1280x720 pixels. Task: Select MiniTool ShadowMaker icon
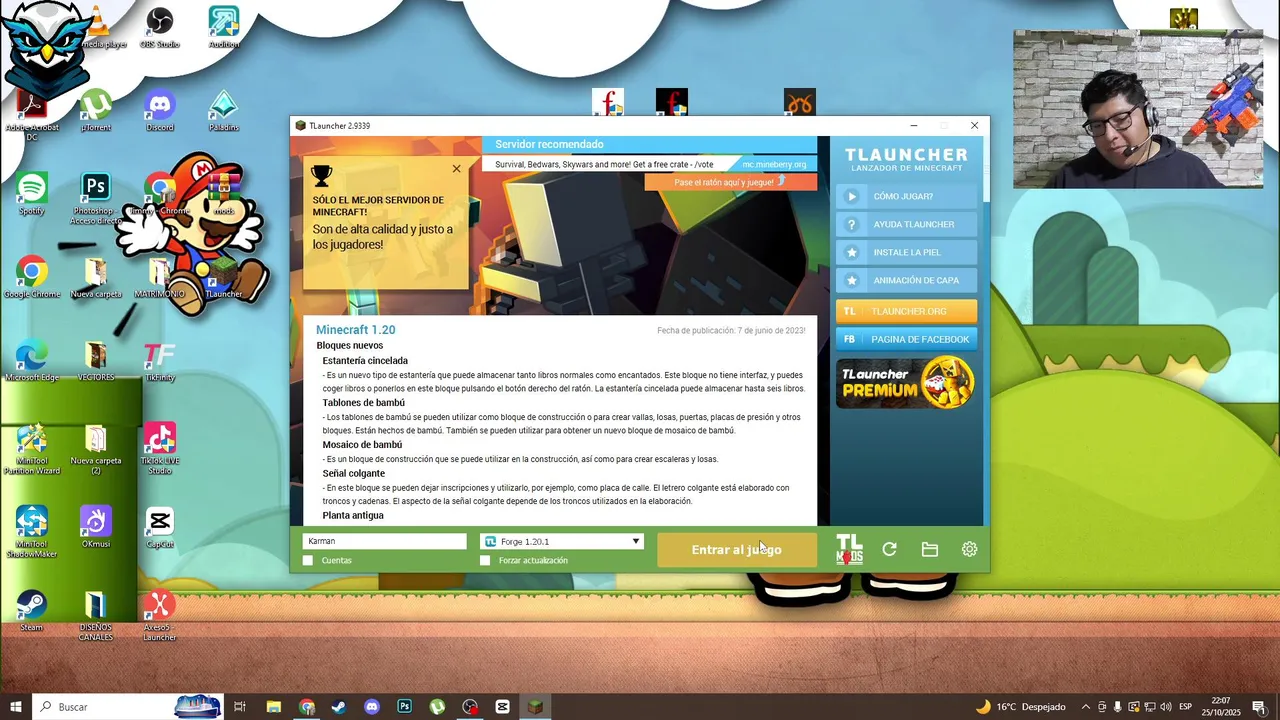32,532
